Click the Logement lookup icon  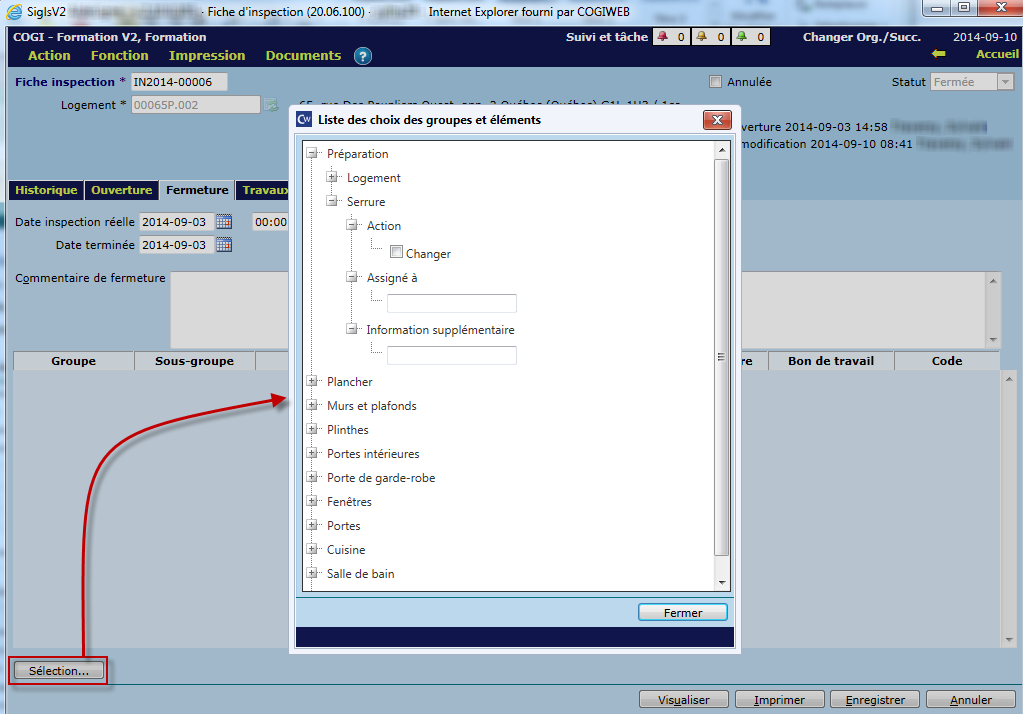[x=269, y=105]
